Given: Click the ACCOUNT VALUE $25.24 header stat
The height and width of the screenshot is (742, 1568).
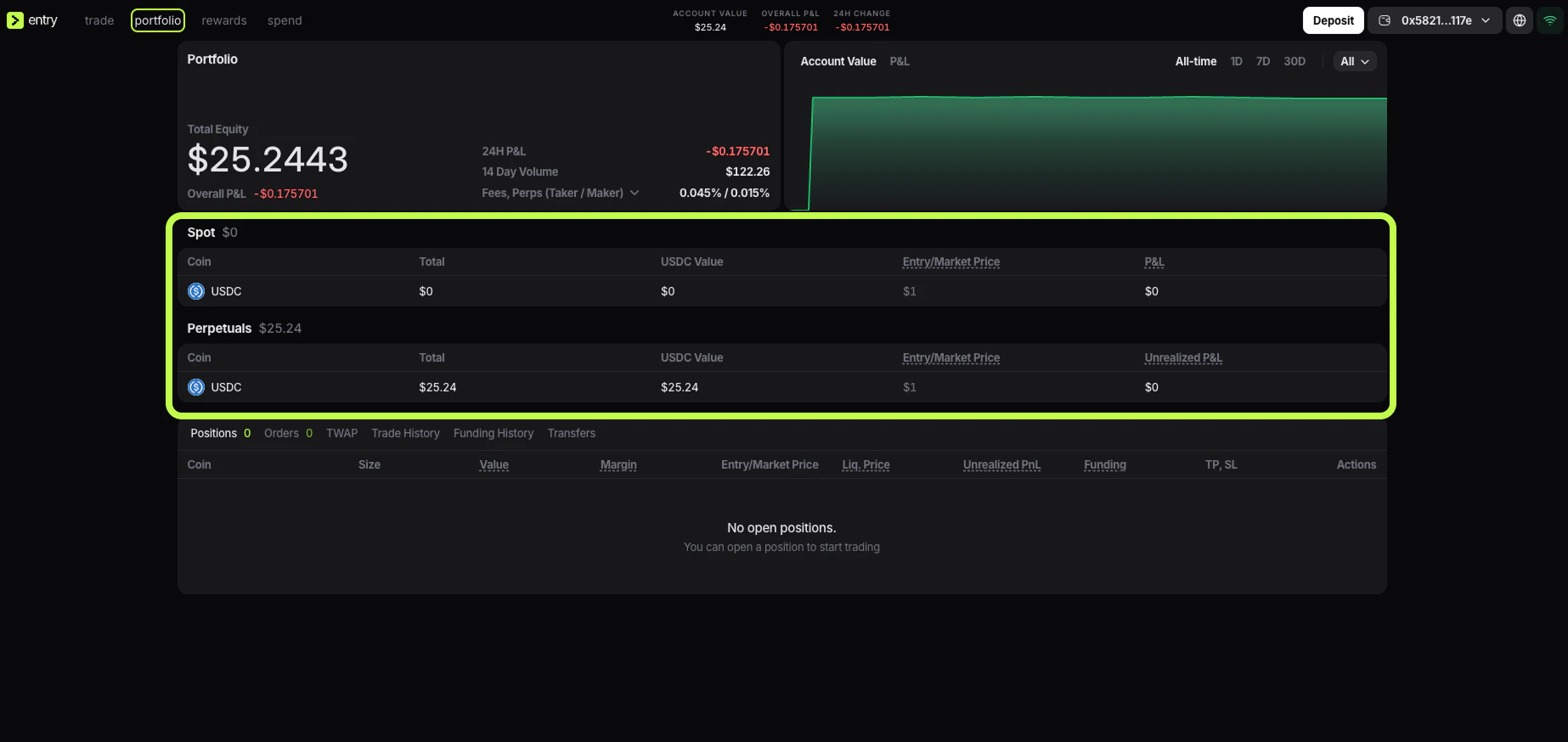Looking at the screenshot, I should tap(710, 20).
